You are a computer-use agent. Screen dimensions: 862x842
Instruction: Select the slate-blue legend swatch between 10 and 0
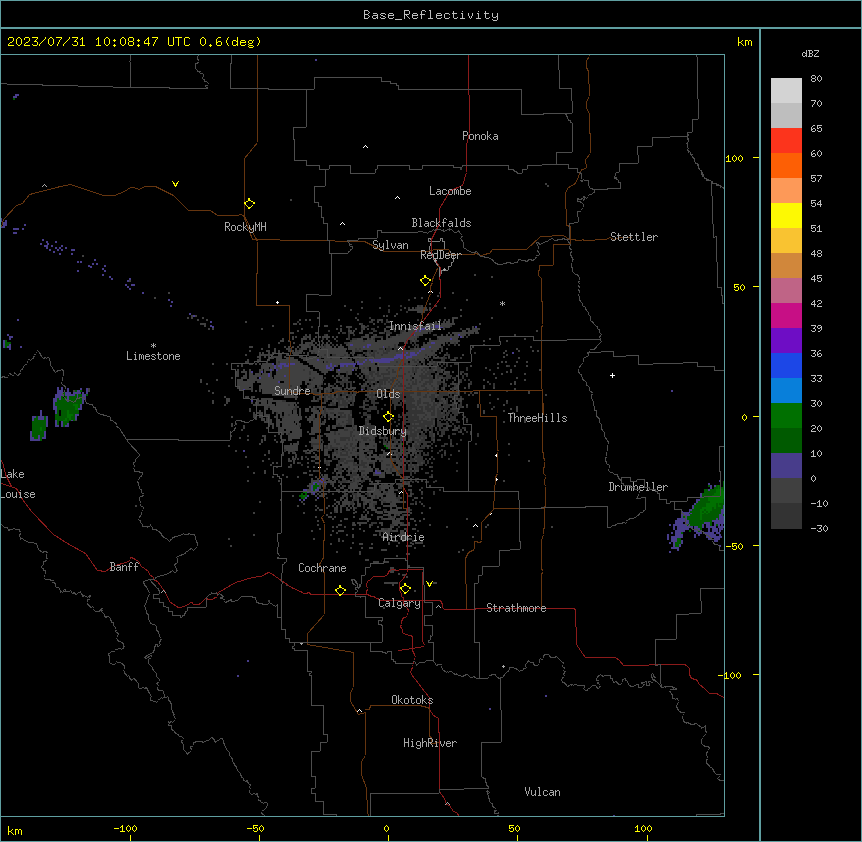[x=786, y=466]
